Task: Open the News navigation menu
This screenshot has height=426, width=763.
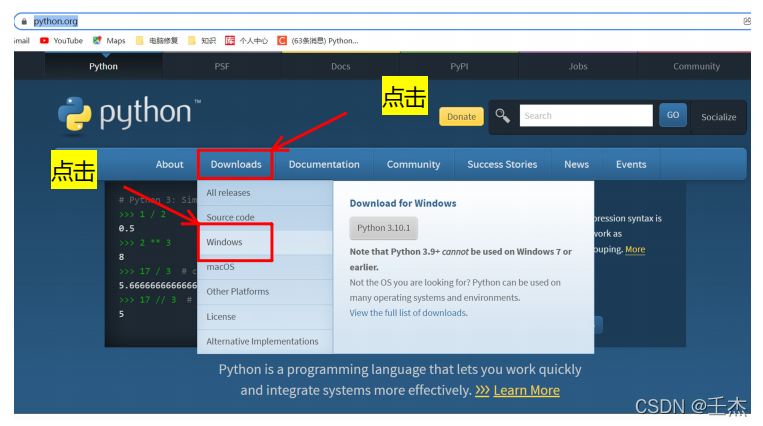Action: tap(577, 165)
